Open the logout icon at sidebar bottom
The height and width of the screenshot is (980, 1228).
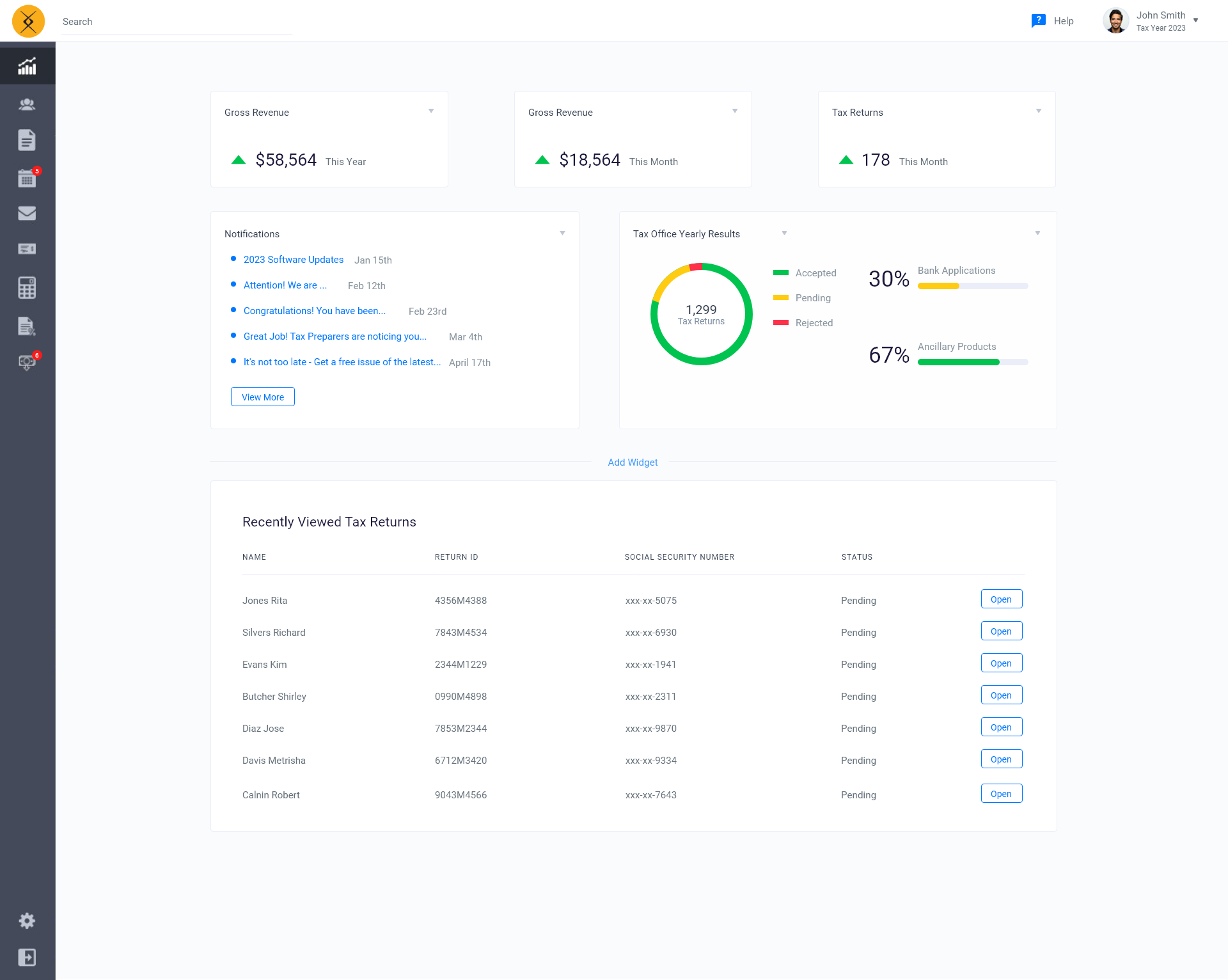(x=28, y=958)
